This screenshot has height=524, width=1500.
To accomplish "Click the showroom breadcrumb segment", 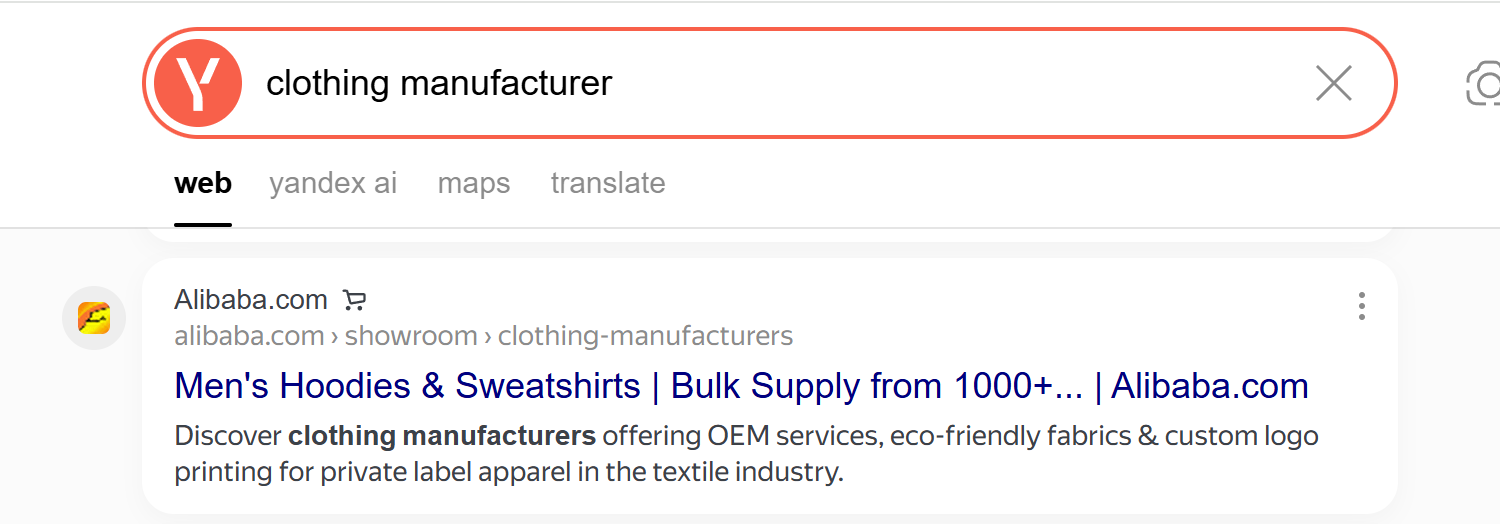I will (411, 336).
